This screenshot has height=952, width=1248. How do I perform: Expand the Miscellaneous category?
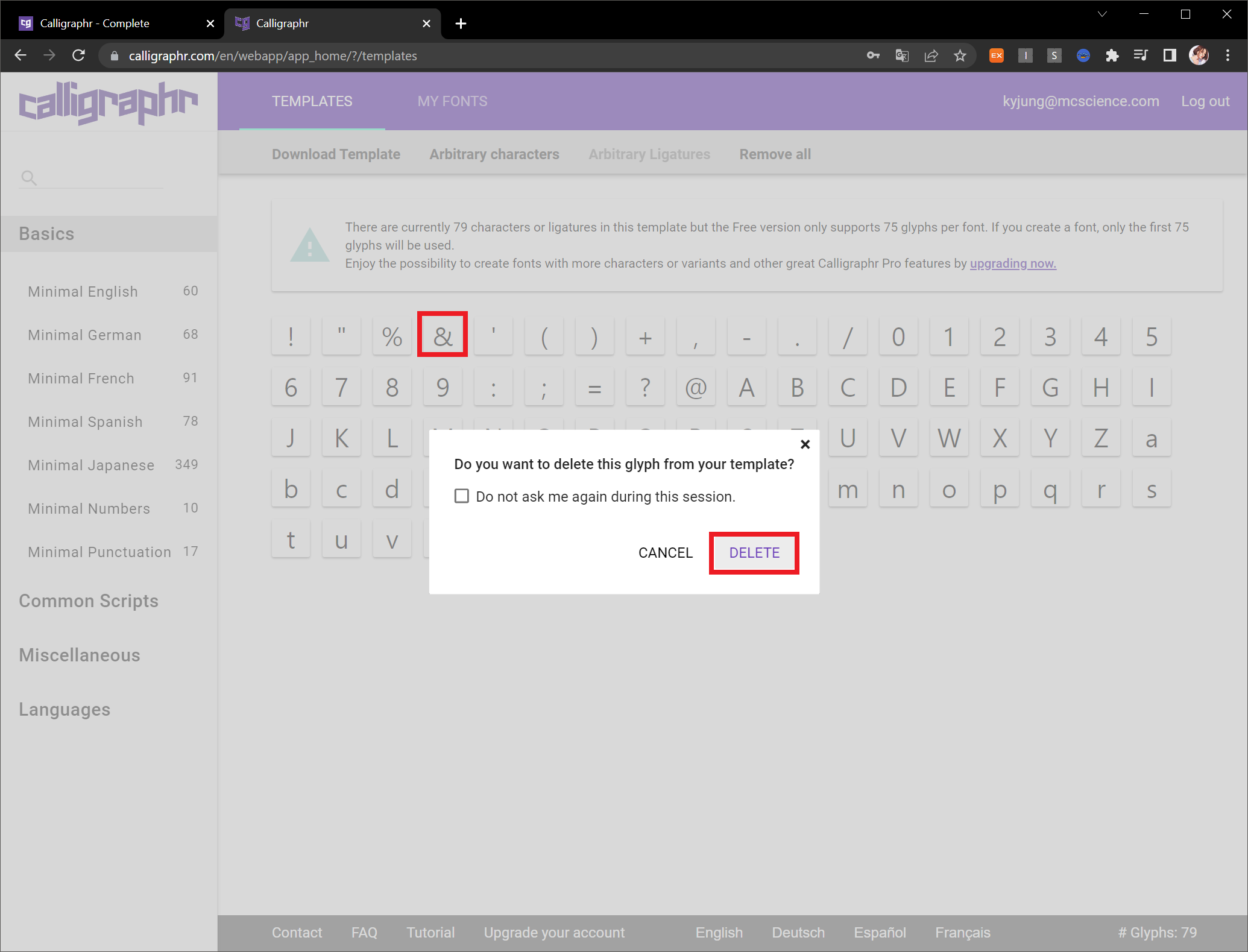point(80,655)
